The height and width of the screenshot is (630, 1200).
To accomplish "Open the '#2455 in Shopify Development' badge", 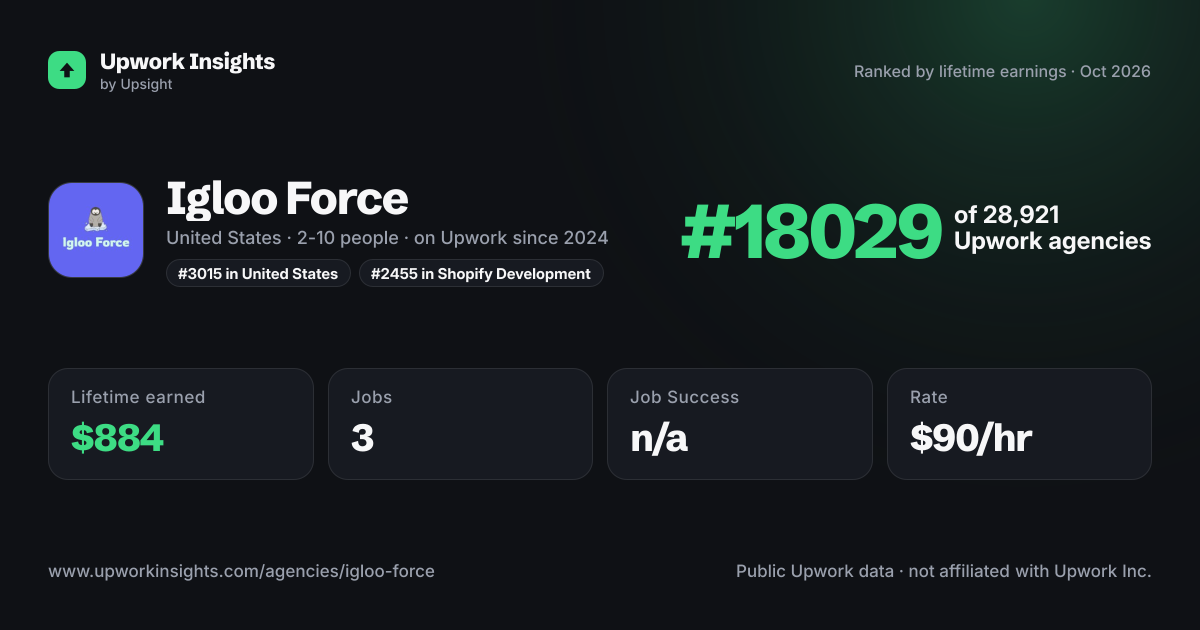I will pos(481,273).
